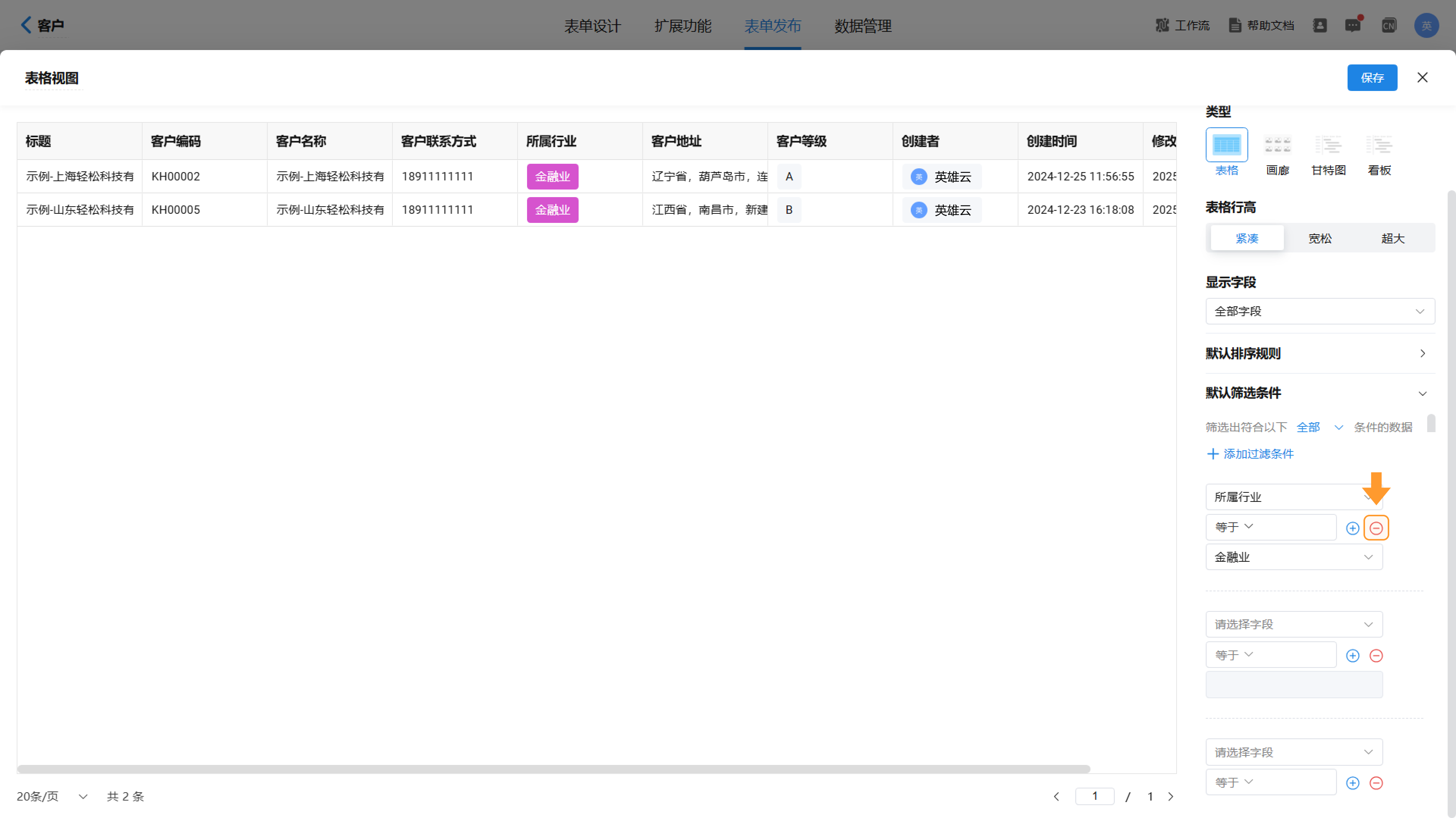Remove the second empty filter condition
Screen dimensions: 1456x818
point(1376,655)
